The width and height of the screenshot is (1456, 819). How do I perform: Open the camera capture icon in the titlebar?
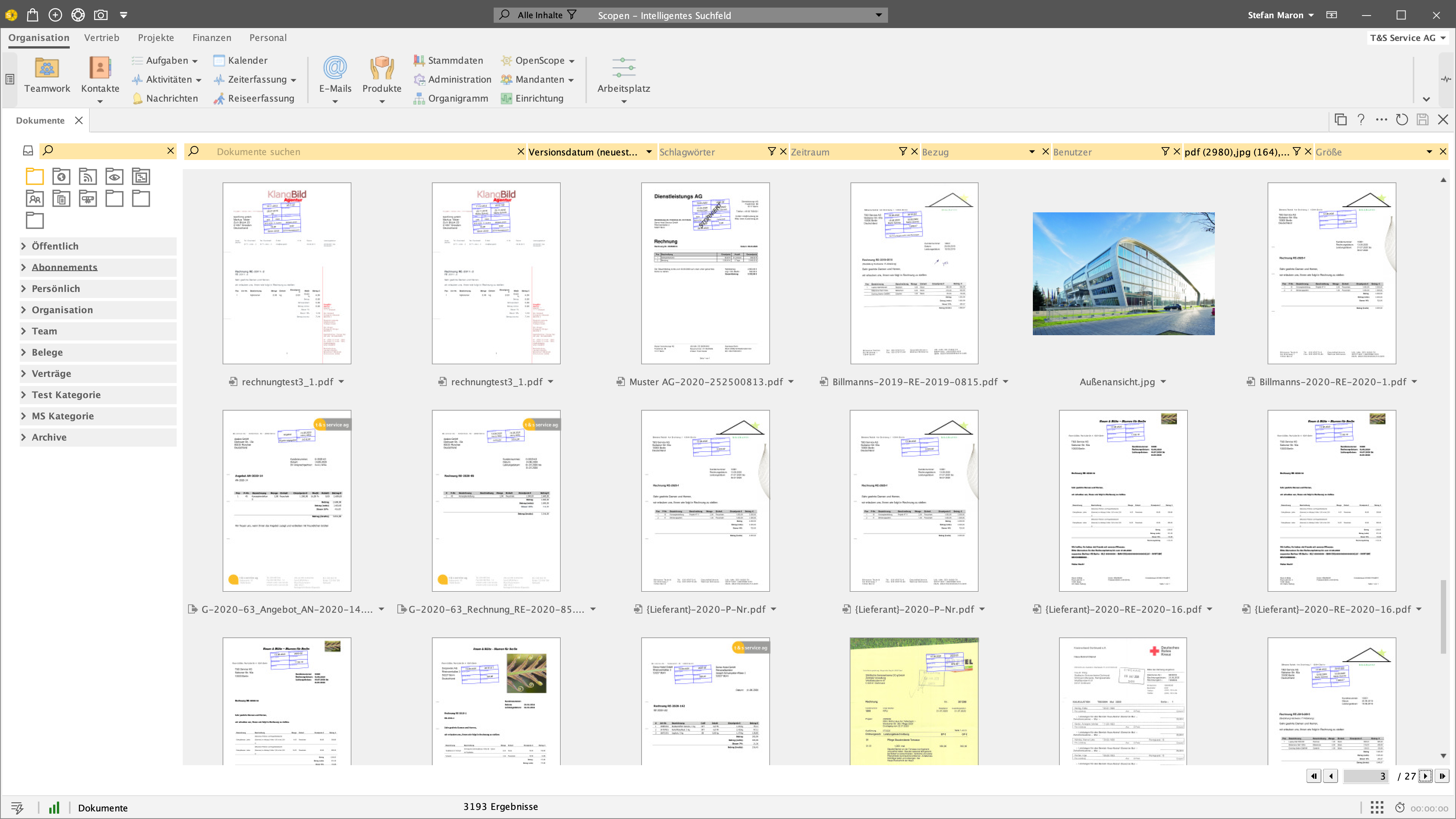point(100,15)
